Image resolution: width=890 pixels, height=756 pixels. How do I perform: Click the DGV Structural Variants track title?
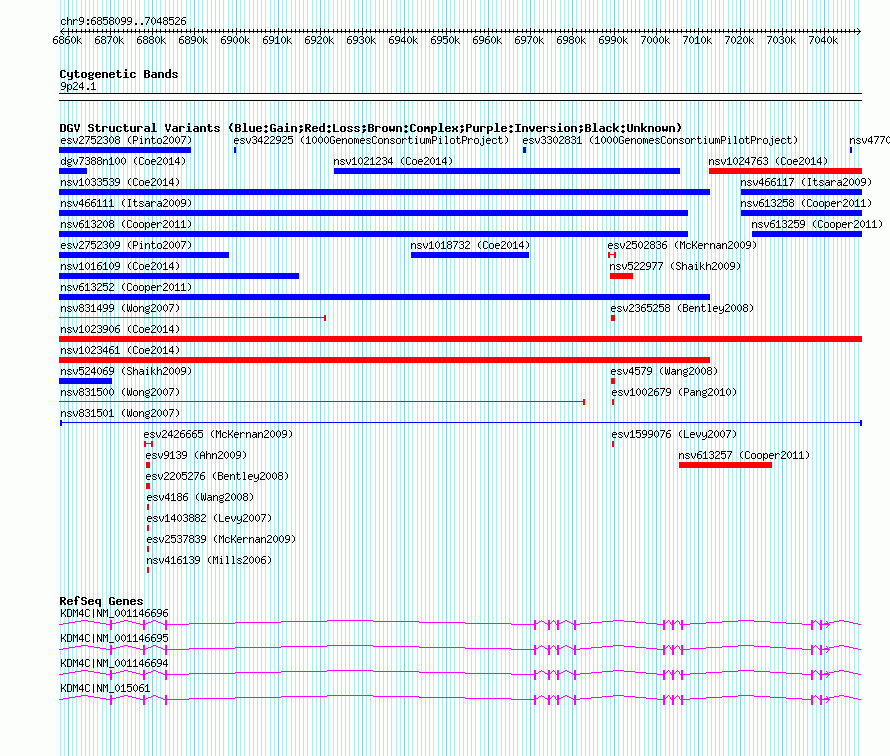pos(371,128)
